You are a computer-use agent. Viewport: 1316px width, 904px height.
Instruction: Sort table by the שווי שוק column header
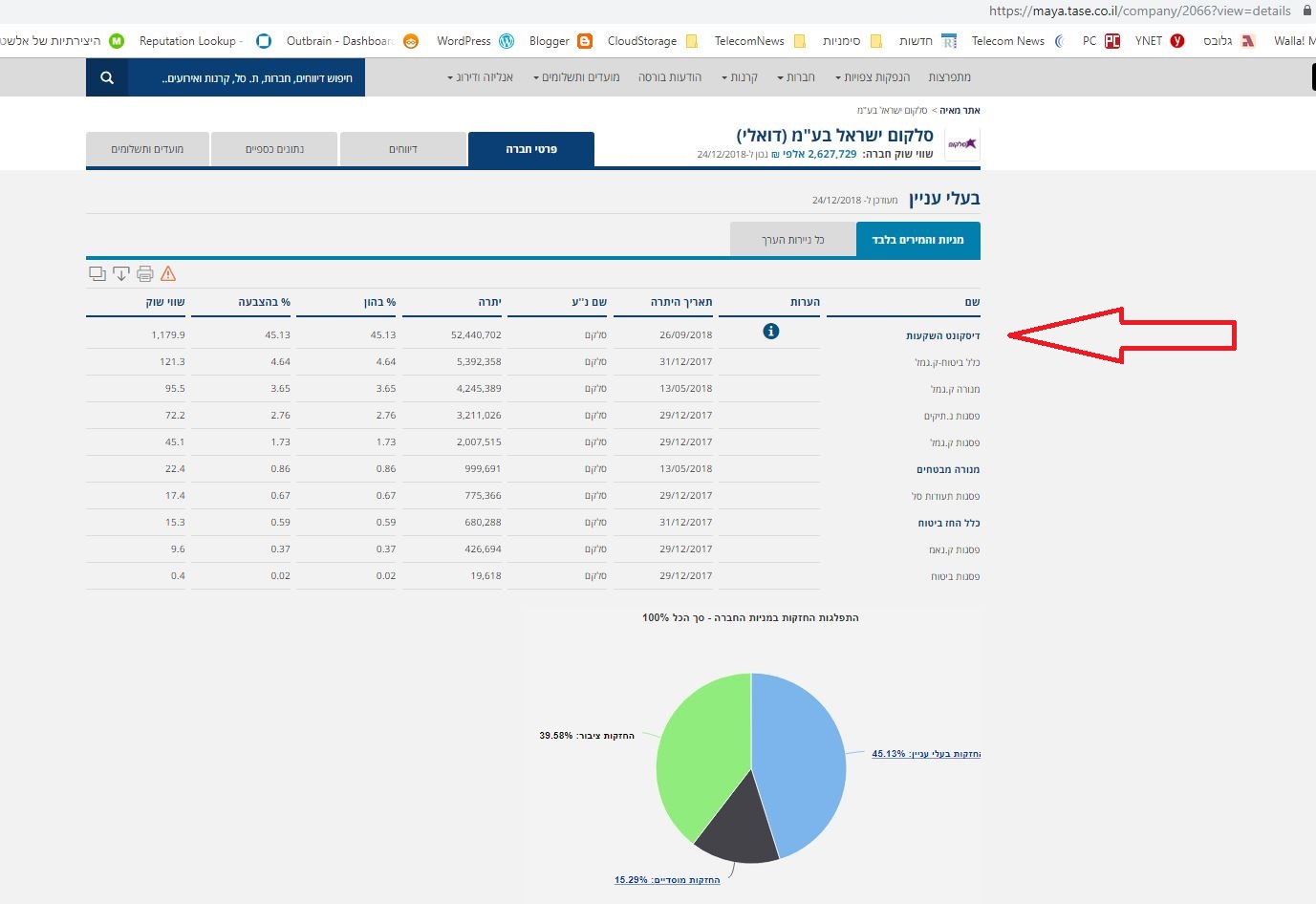[165, 302]
